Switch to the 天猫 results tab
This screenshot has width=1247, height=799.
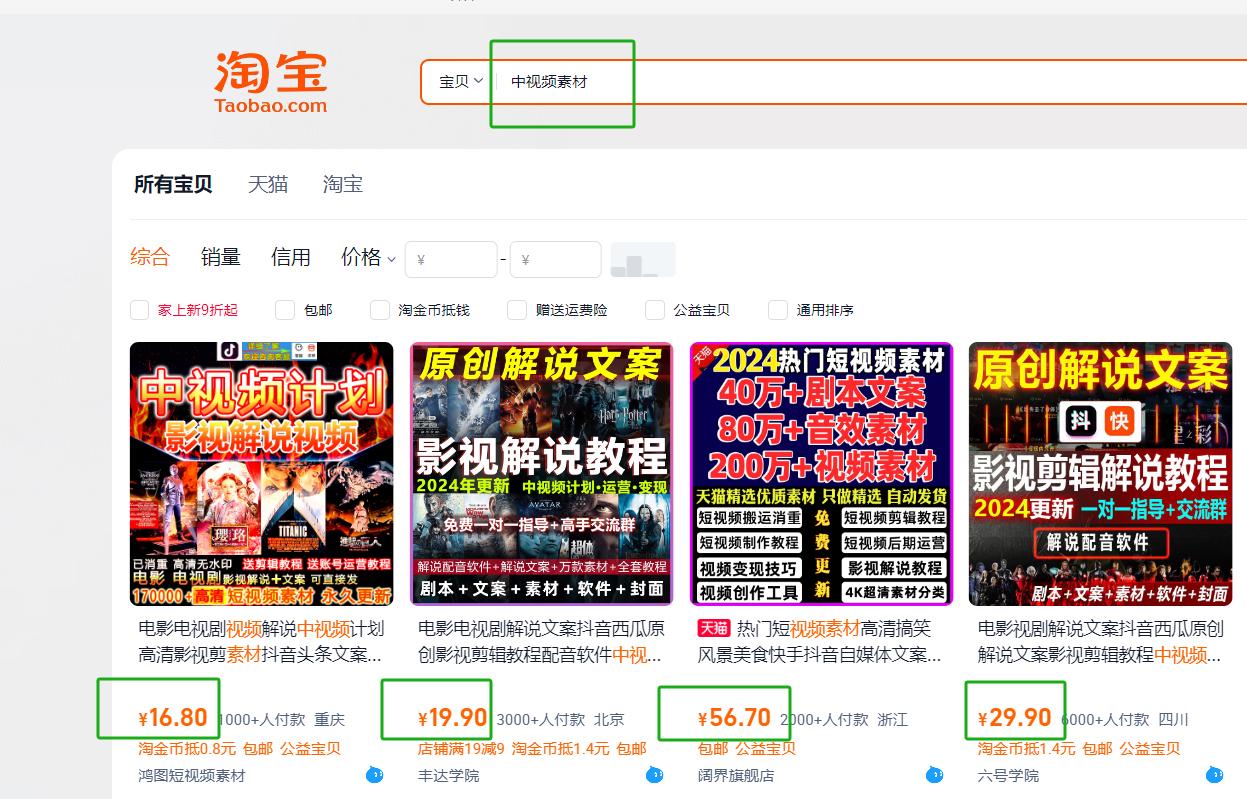(266, 184)
